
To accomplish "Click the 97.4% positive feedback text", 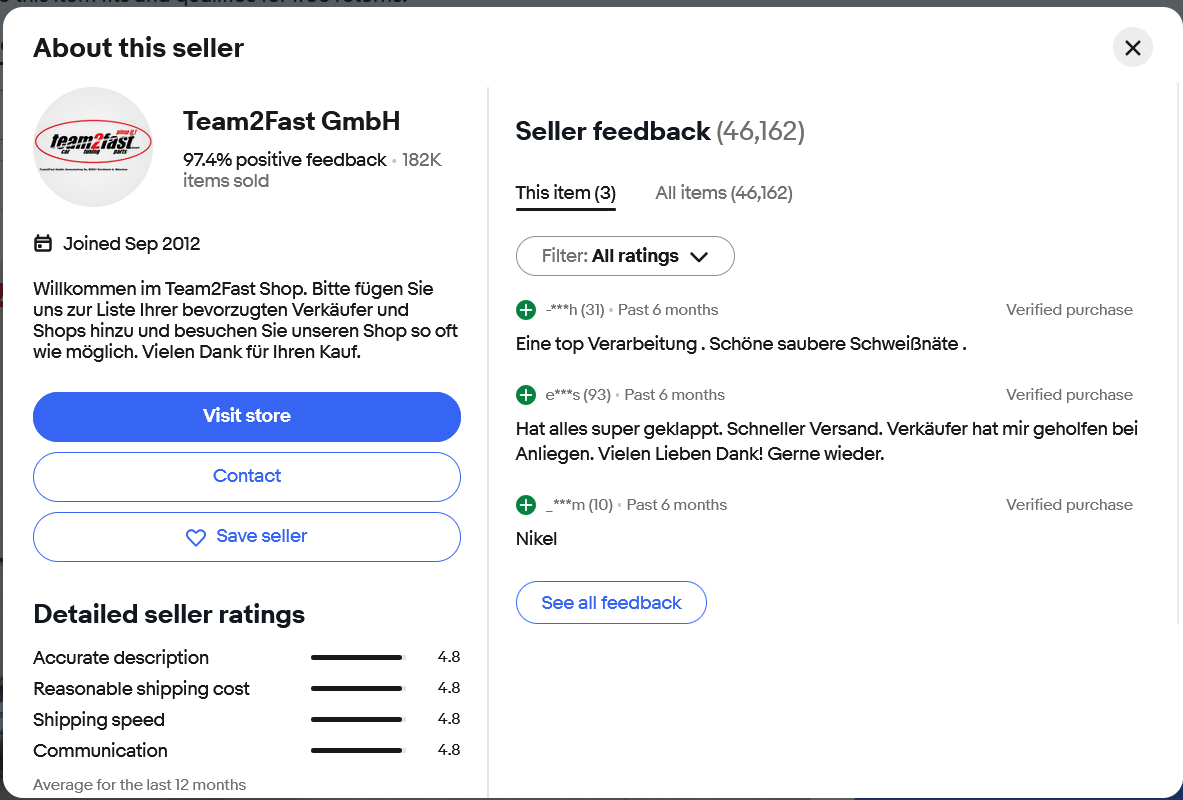I will click(x=285, y=160).
